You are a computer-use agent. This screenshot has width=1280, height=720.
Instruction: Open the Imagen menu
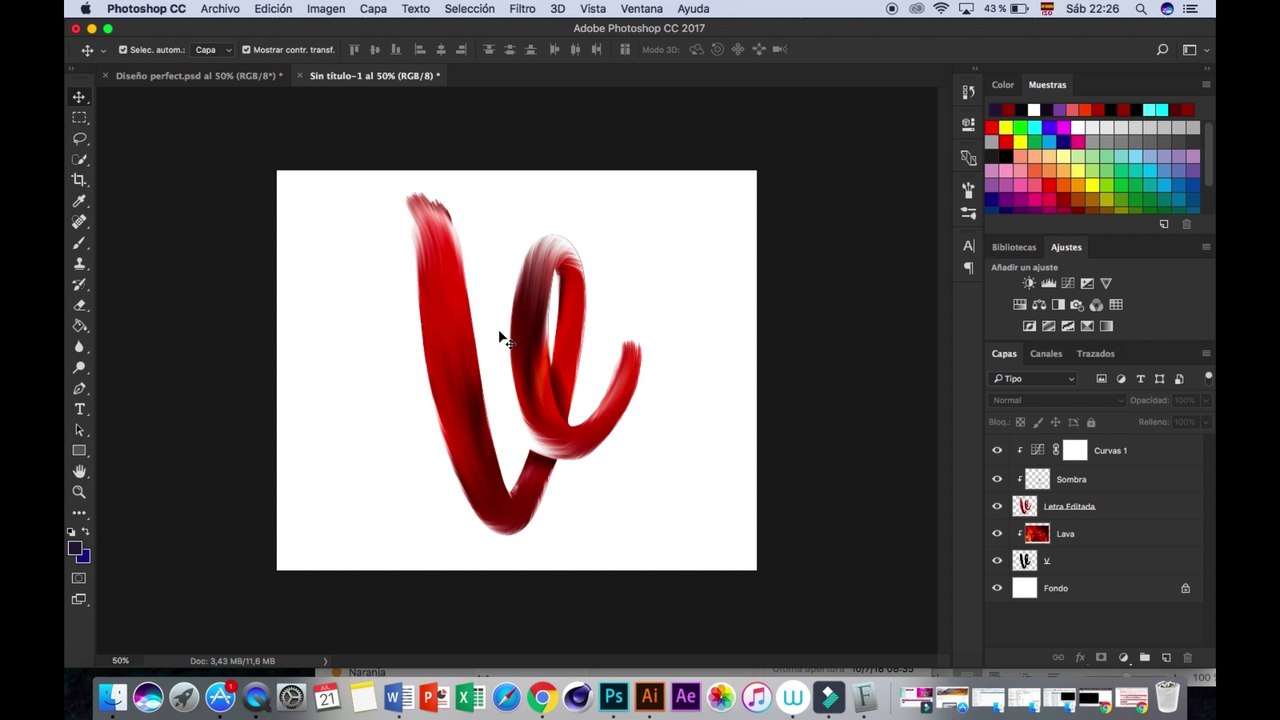click(326, 9)
